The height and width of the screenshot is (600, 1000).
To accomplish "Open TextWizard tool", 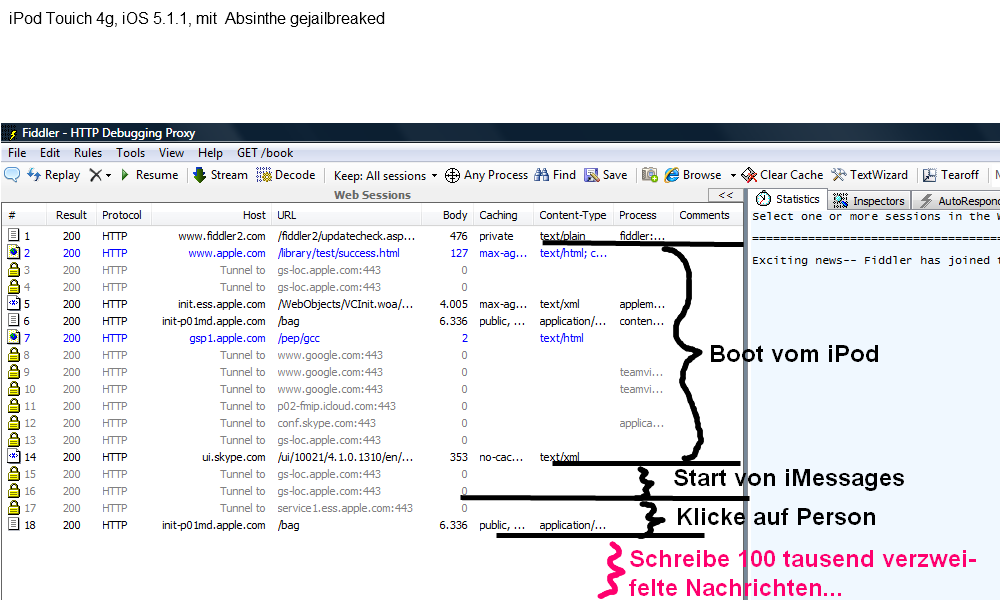I will click(869, 175).
